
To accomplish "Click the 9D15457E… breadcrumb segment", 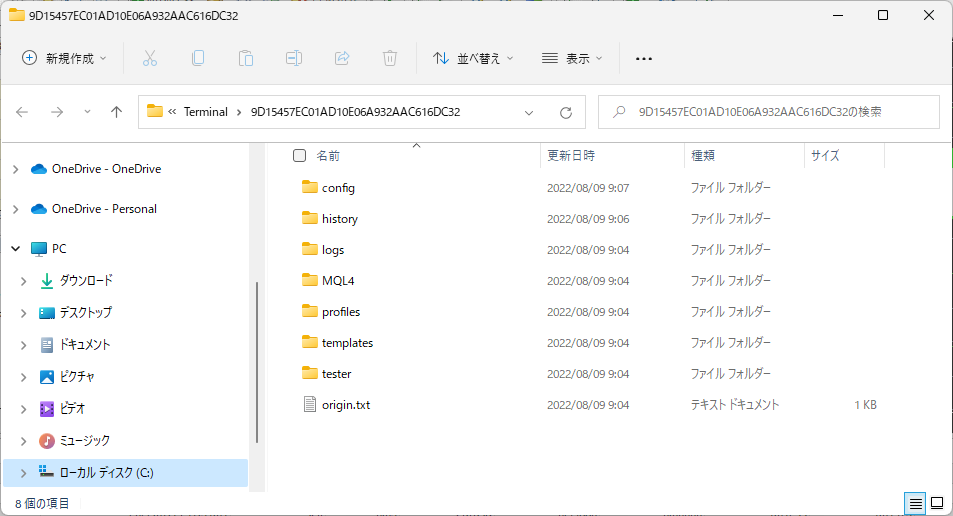I will click(356, 112).
